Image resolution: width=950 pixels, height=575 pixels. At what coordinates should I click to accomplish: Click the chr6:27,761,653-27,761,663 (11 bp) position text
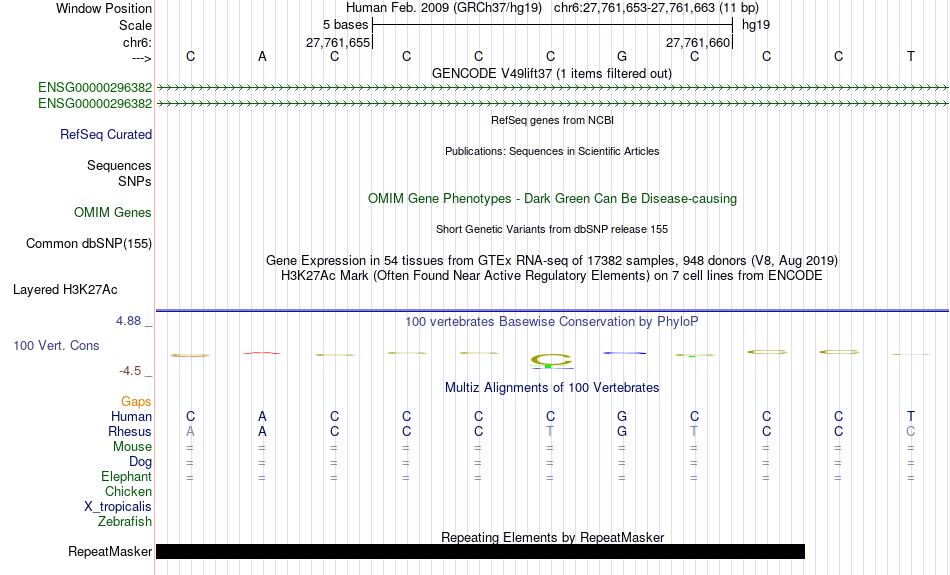click(x=656, y=8)
